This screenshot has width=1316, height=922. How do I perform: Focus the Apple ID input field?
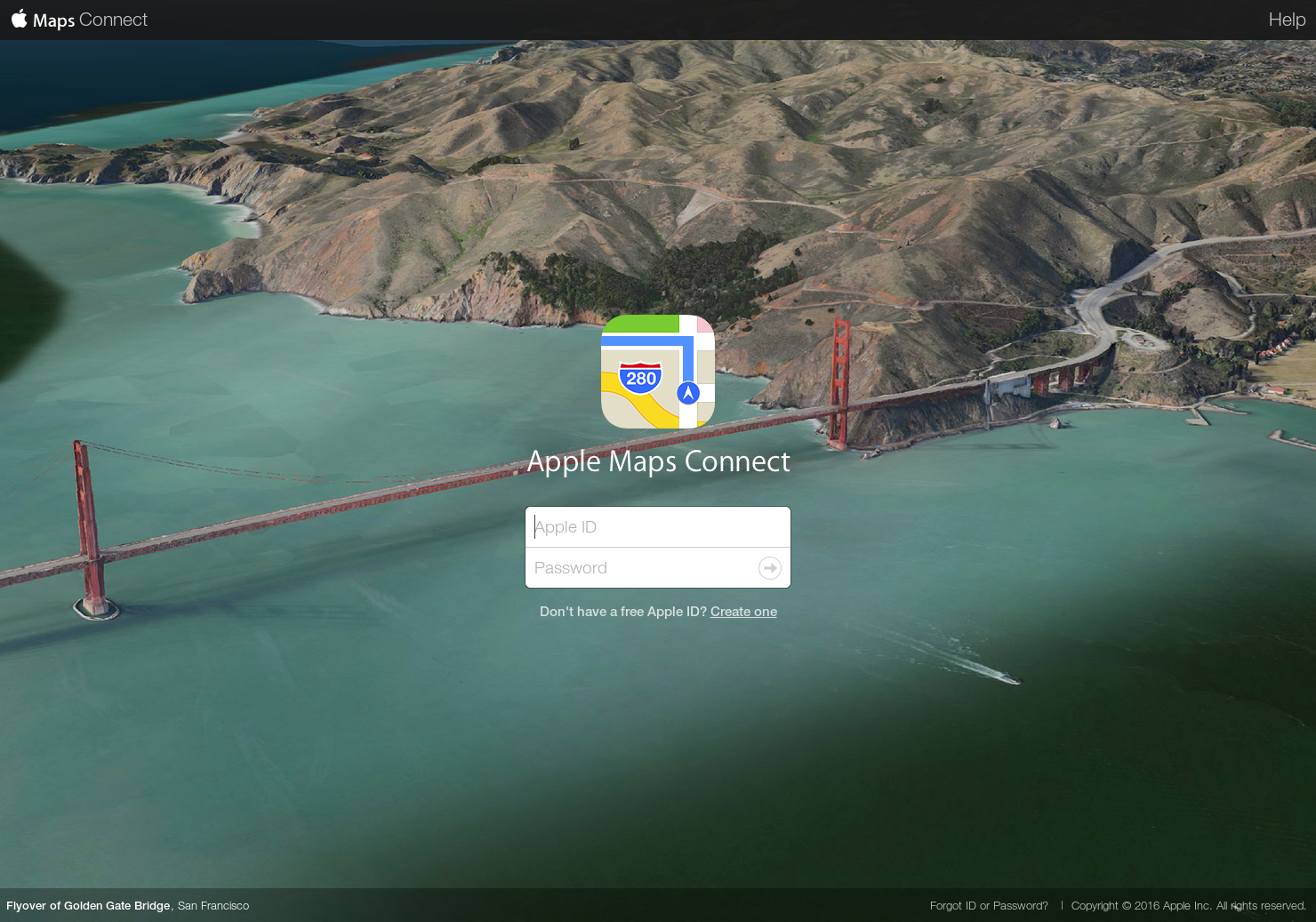tap(658, 526)
